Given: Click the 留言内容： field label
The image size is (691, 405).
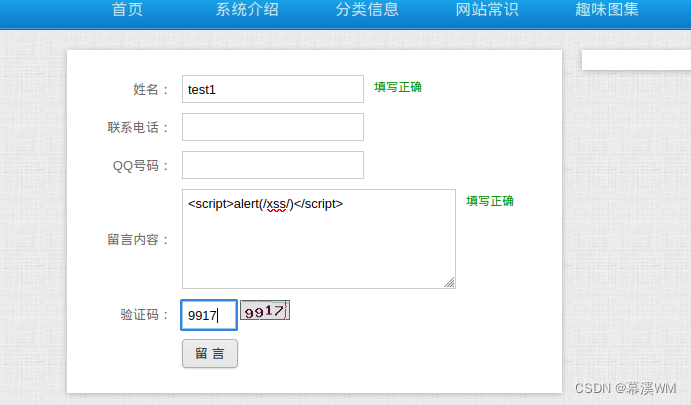Looking at the screenshot, I should 138,239.
